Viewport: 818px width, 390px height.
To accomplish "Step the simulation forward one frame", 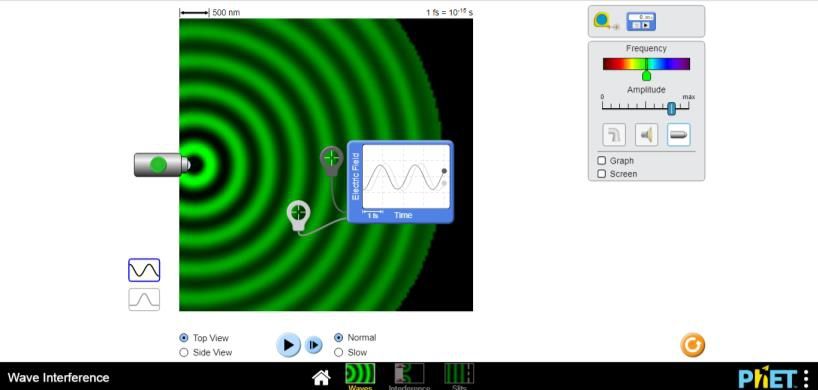I will point(314,345).
